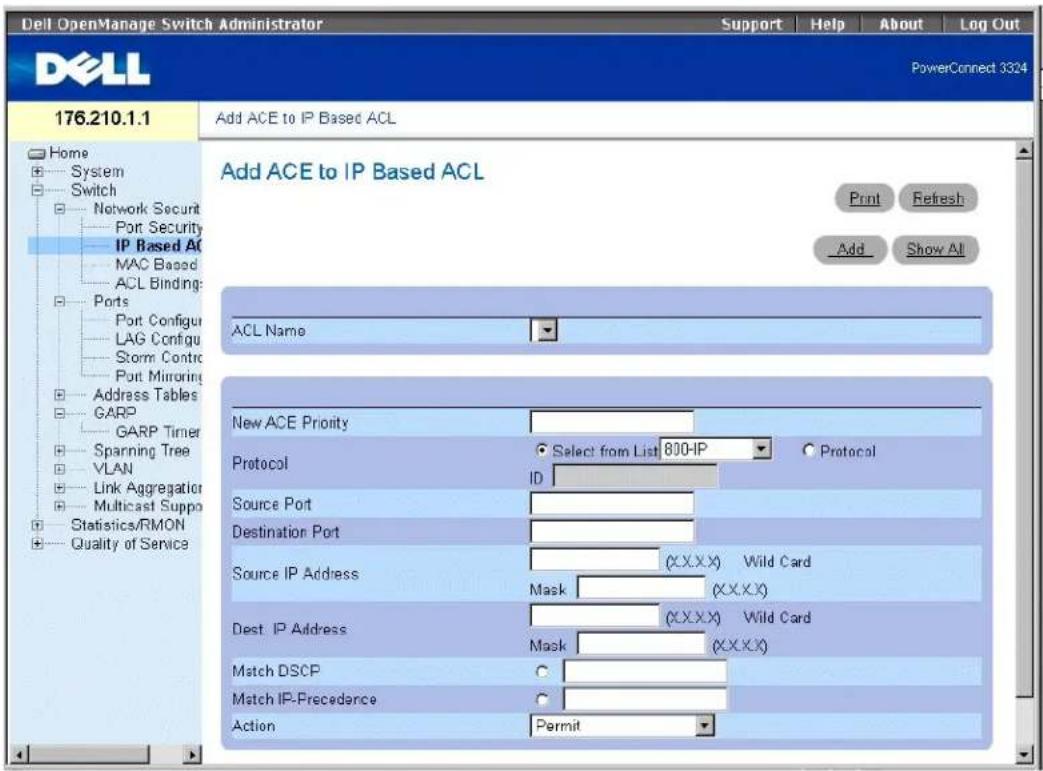Image resolution: width=1043 pixels, height=771 pixels.
Task: Click the Show All button
Action: tap(935, 249)
